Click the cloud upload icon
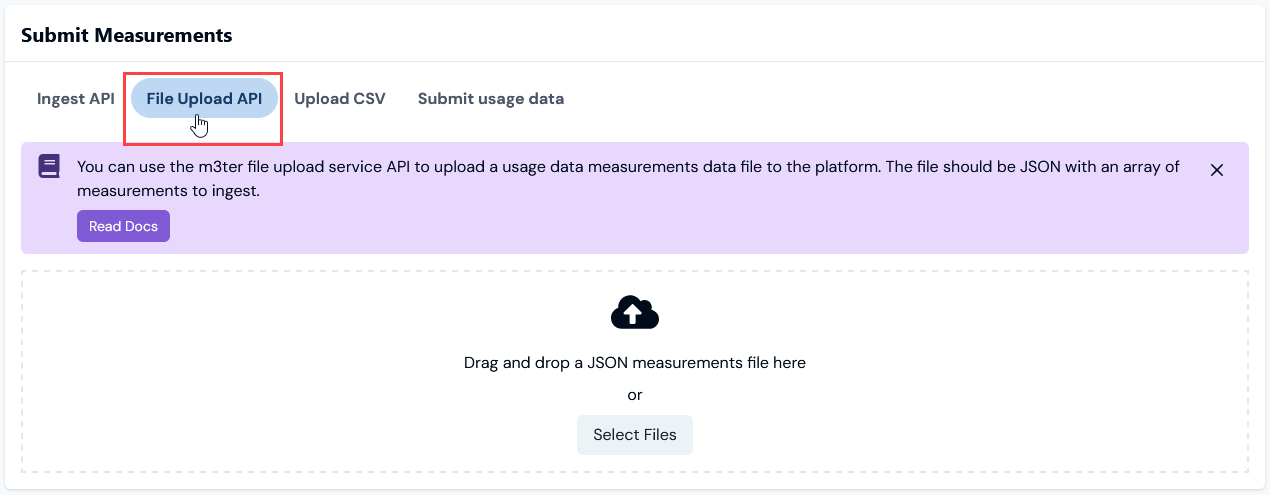The width and height of the screenshot is (1270, 495). pyautogui.click(x=634, y=313)
